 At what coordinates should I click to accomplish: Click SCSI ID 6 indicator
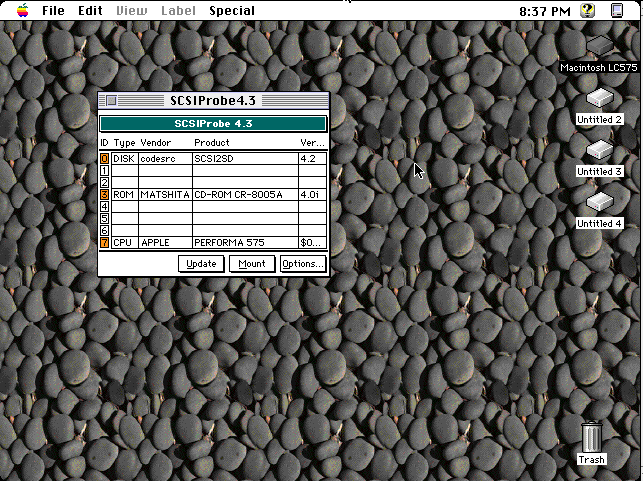pos(105,230)
